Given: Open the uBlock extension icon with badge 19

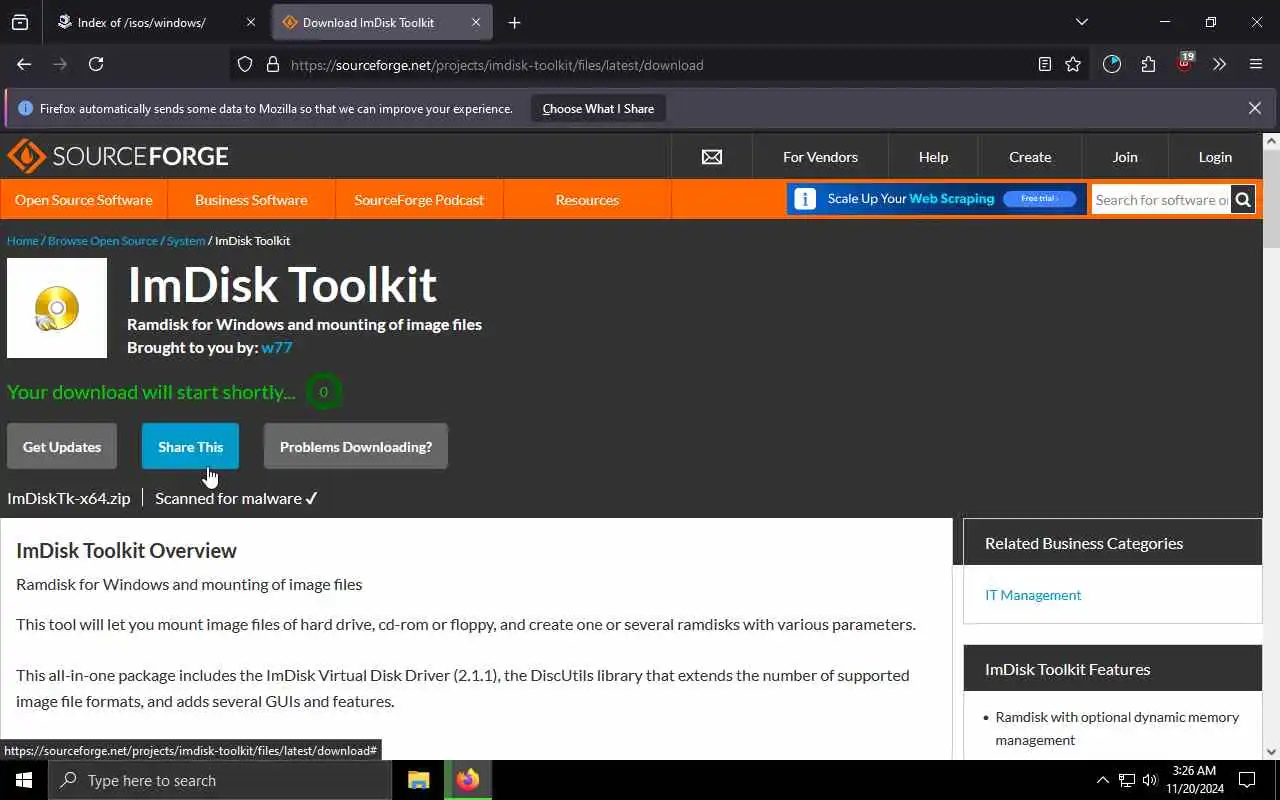Looking at the screenshot, I should (x=1185, y=63).
